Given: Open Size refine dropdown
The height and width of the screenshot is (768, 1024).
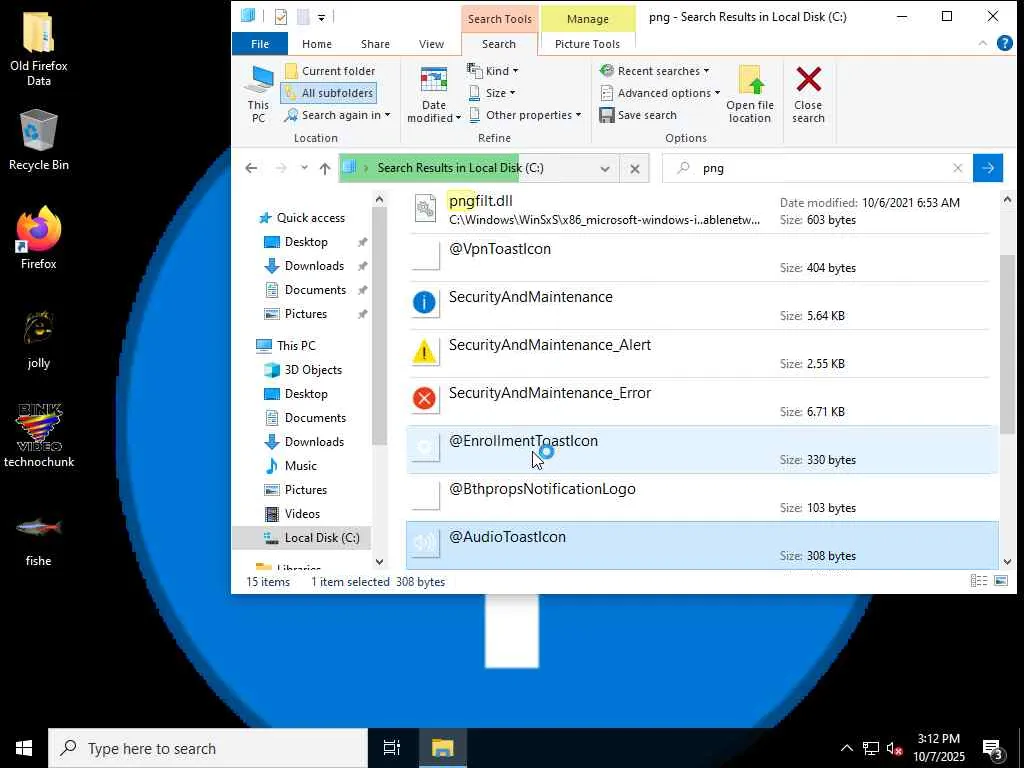Looking at the screenshot, I should [x=492, y=93].
